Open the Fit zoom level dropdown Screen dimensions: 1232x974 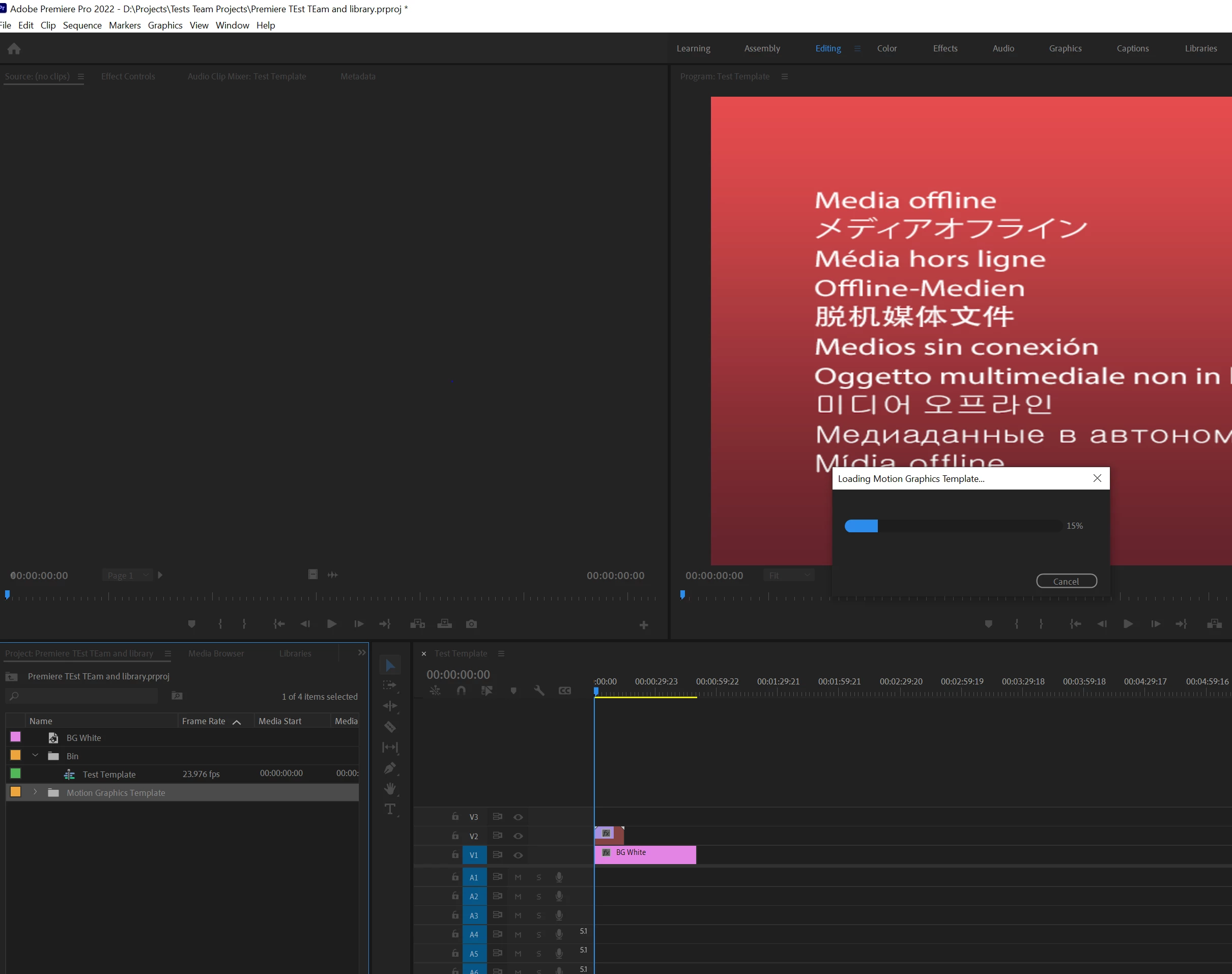click(x=789, y=576)
